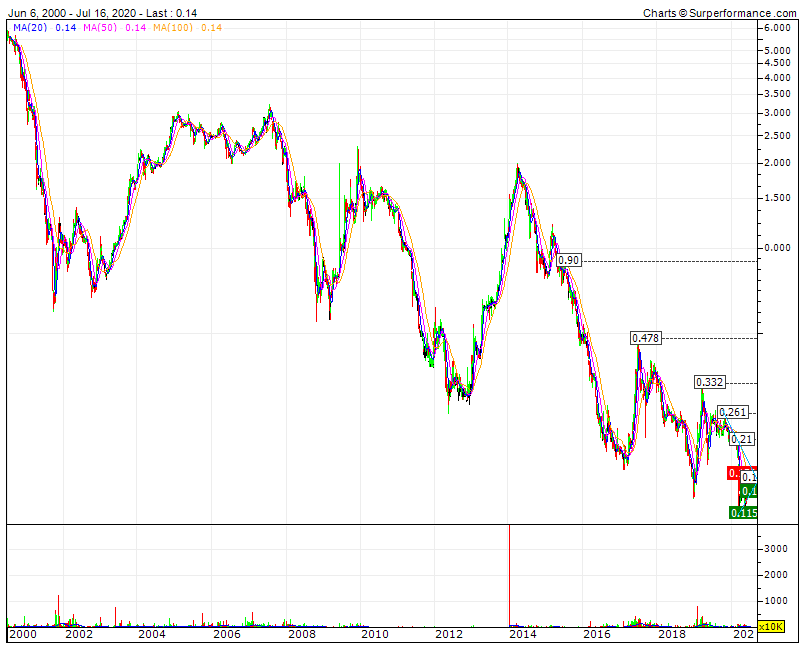Viewport: 805px width, 650px height.
Task: Click the pink 0.14 value beside MA(50)
Action: [x=136, y=28]
